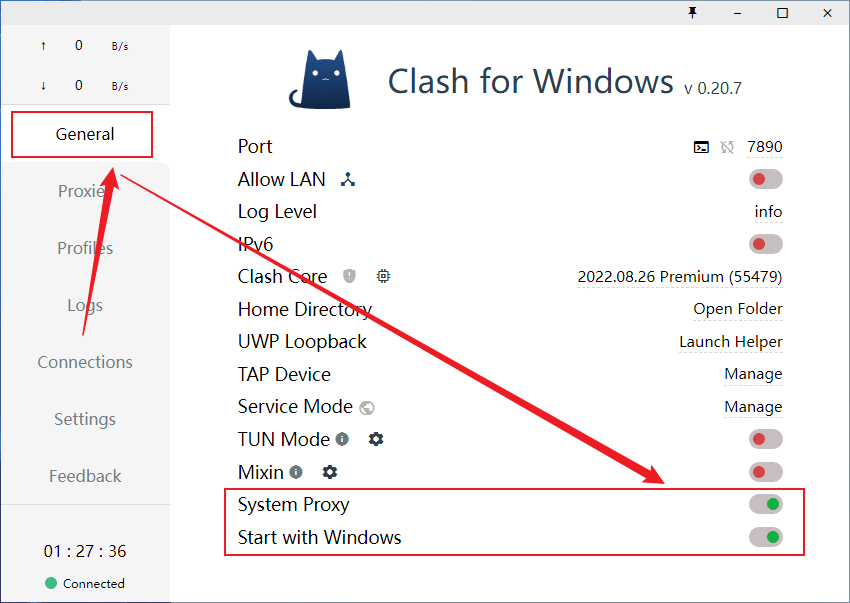Click the terminal icon next to Port
Image resolution: width=850 pixels, height=603 pixels.
pos(701,147)
